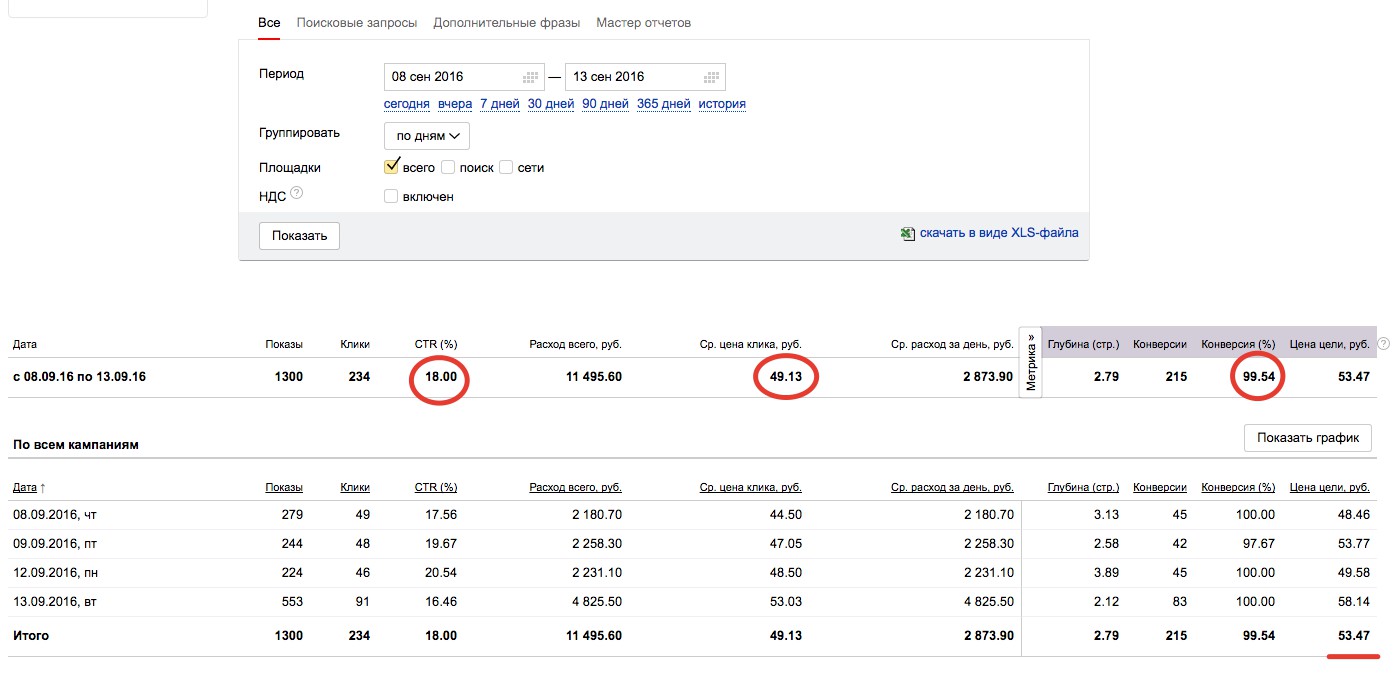Click help icon beside Цена цели column
This screenshot has height=686, width=1398.
point(1383,344)
